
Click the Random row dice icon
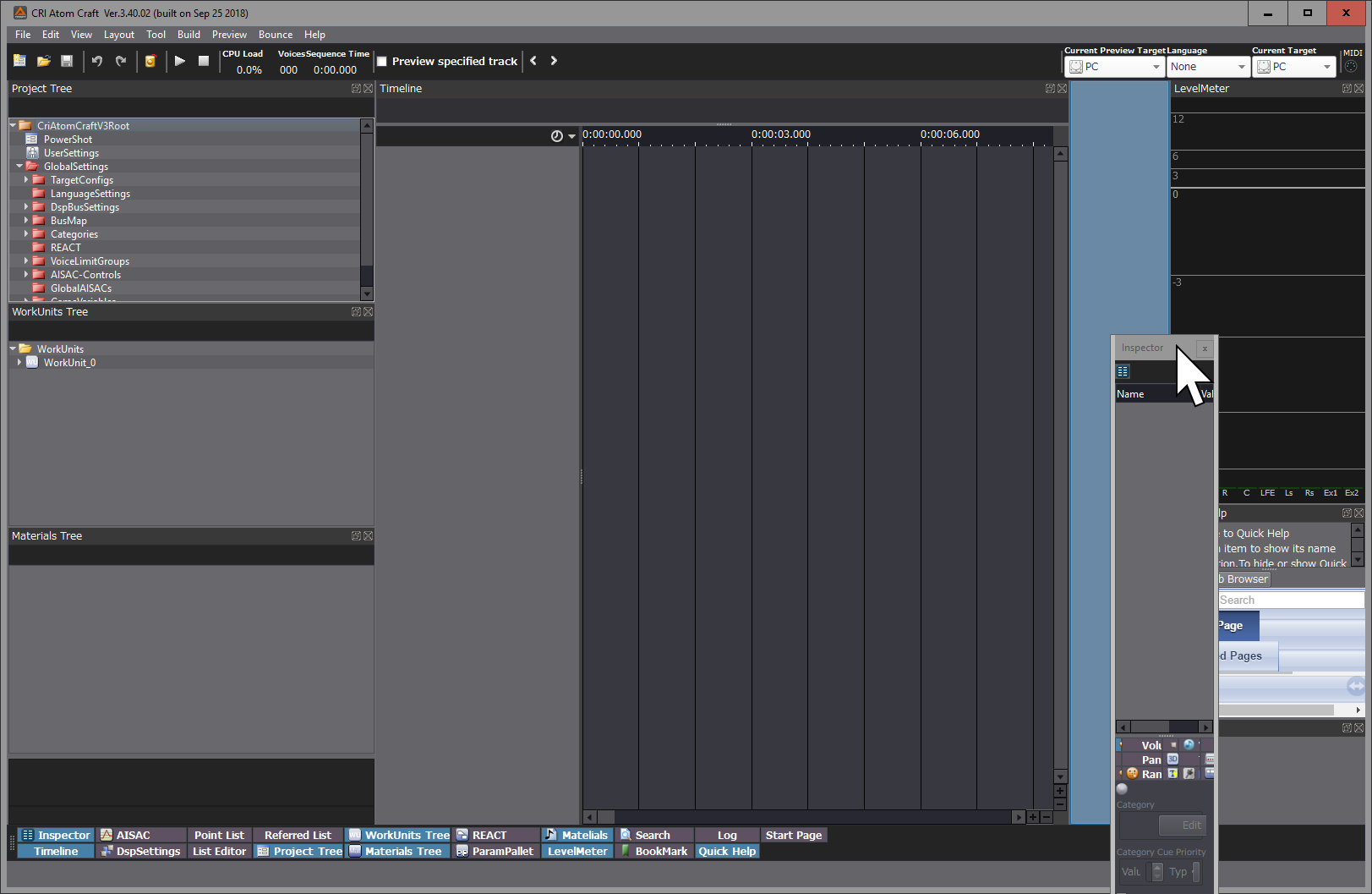1132,773
